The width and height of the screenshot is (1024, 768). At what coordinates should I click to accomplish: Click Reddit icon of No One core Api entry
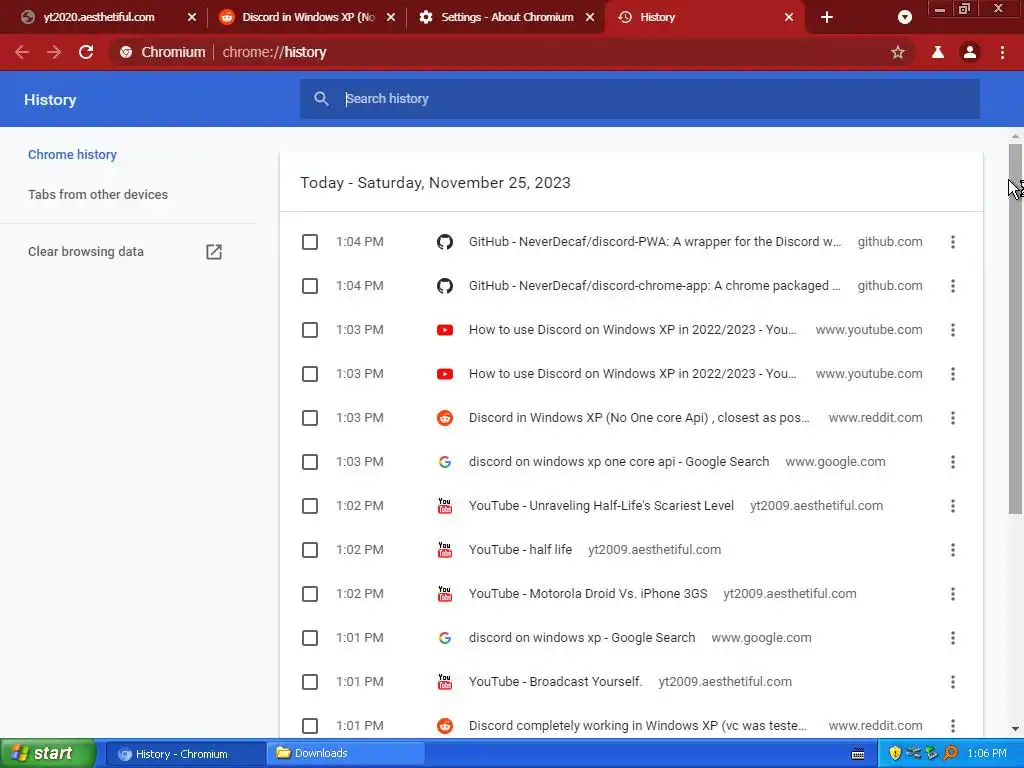pos(445,418)
